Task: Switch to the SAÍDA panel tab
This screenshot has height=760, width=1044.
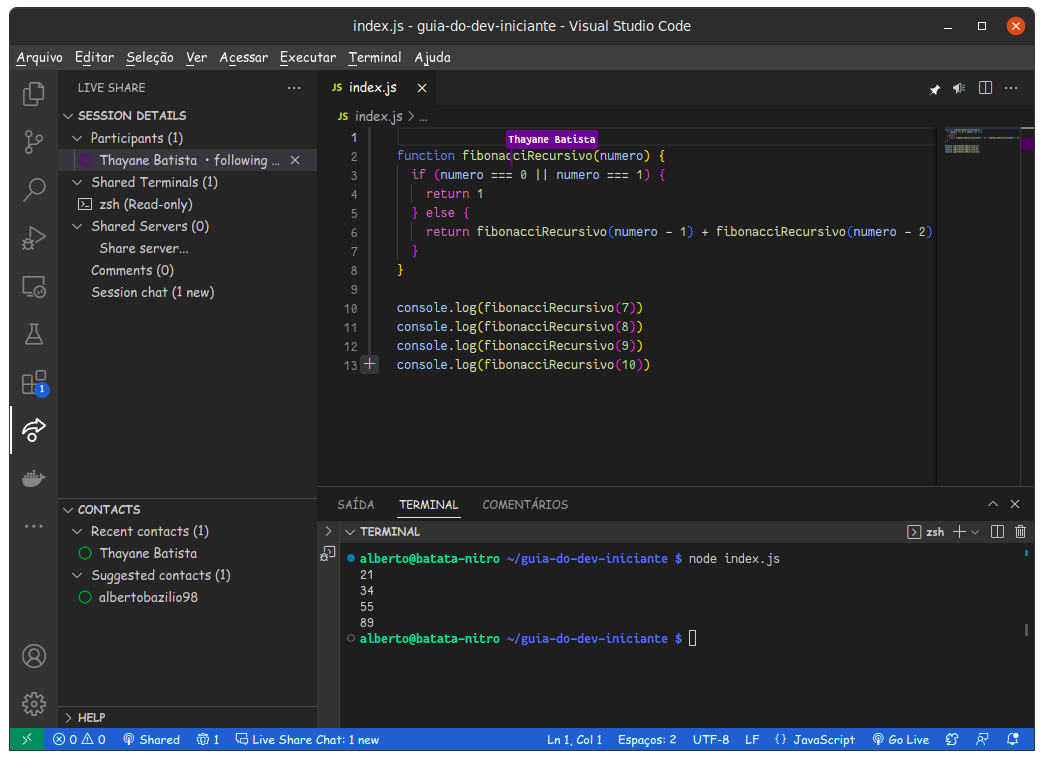Action: click(356, 505)
